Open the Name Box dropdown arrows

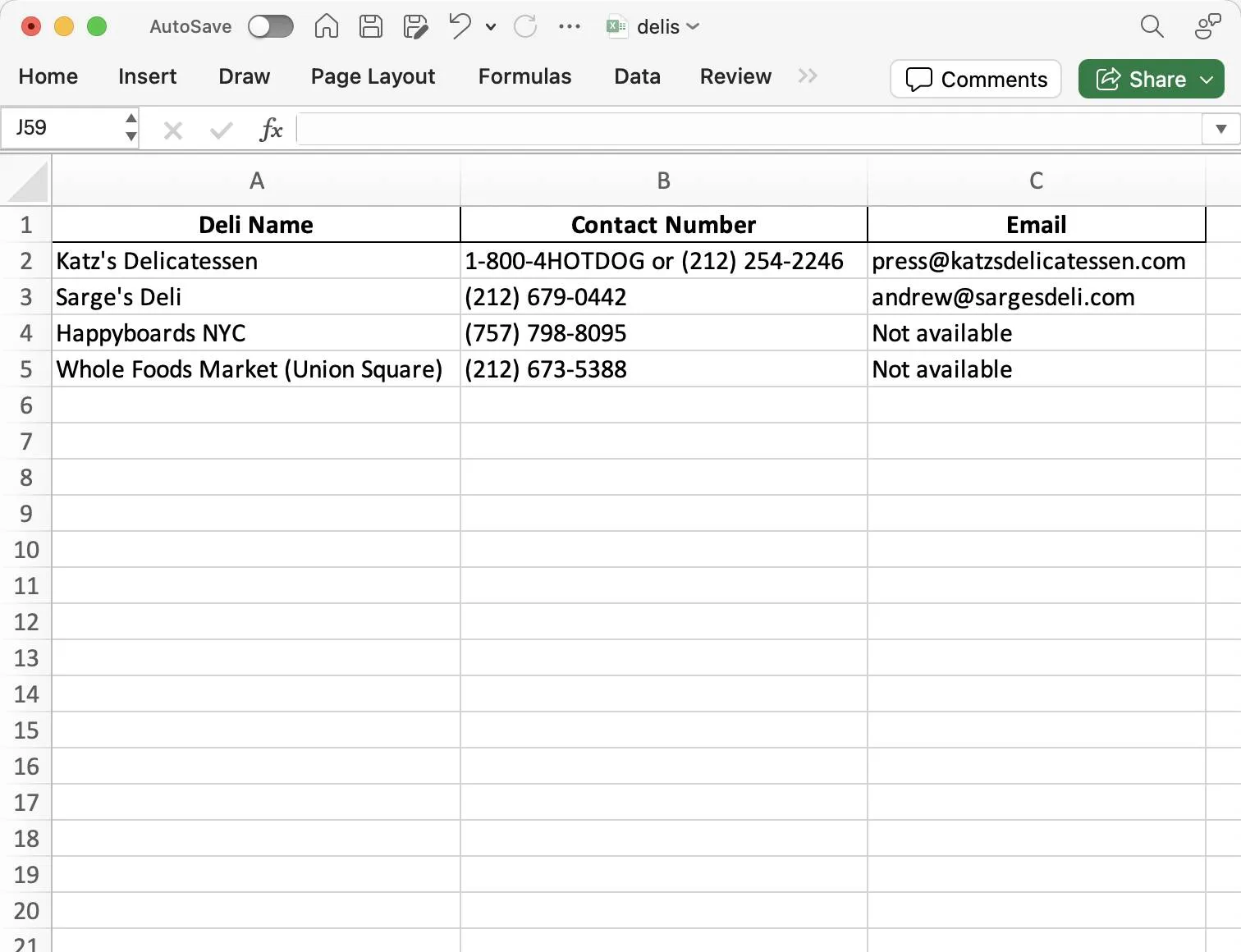click(x=131, y=128)
